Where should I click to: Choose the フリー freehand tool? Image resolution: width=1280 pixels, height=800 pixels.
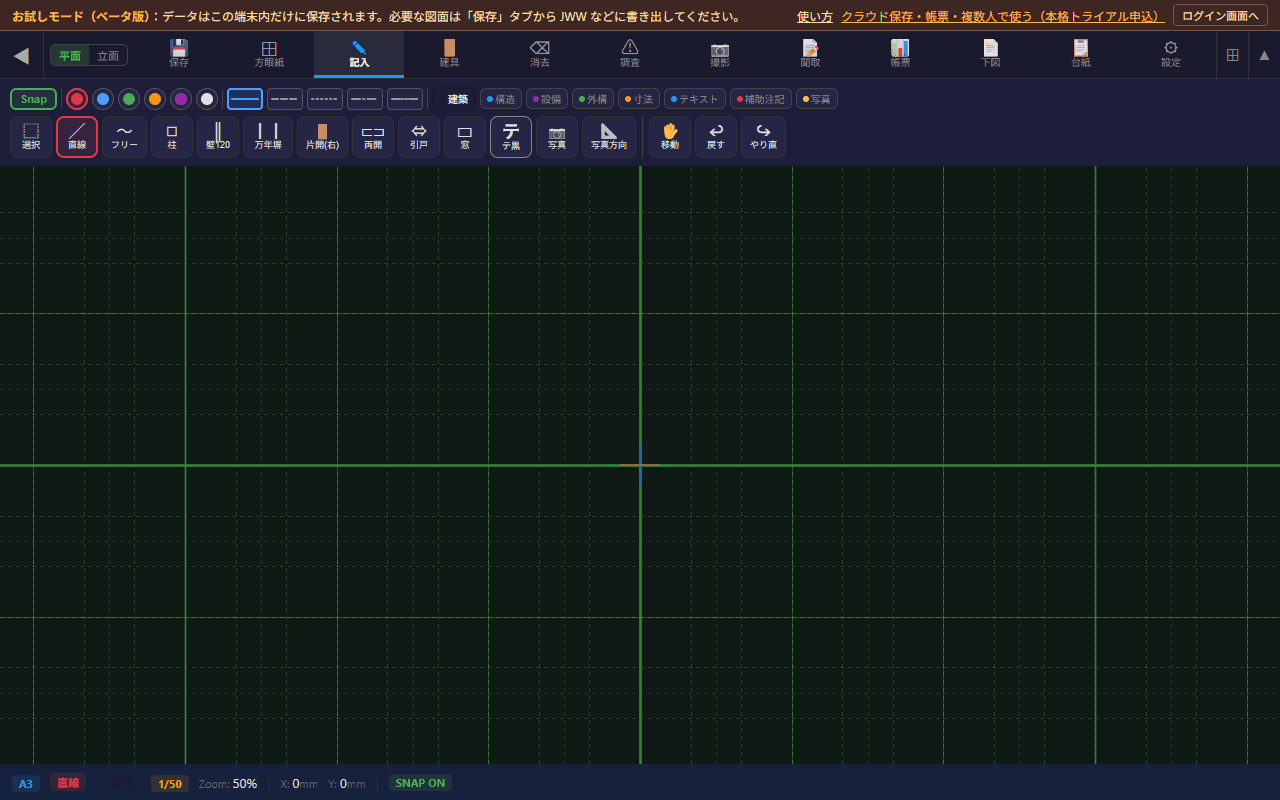124,137
